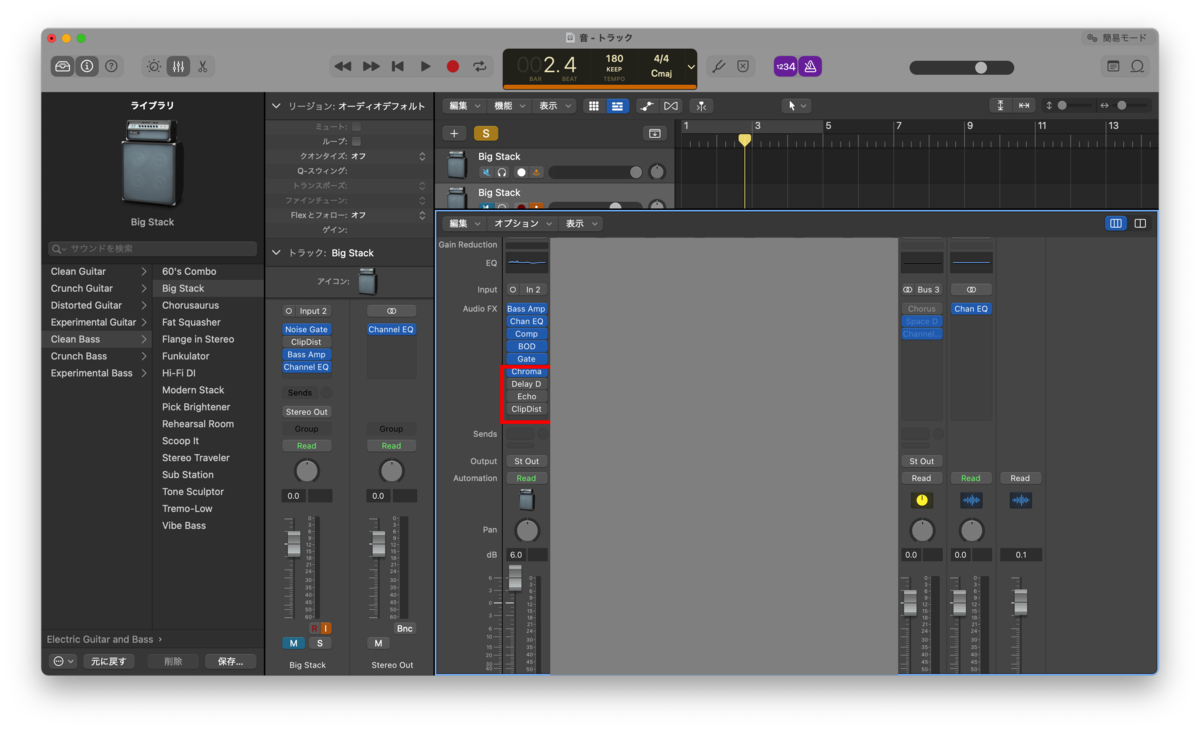Open the クオンタイズ popup stepper
The width and height of the screenshot is (1200, 730).
(x=422, y=156)
